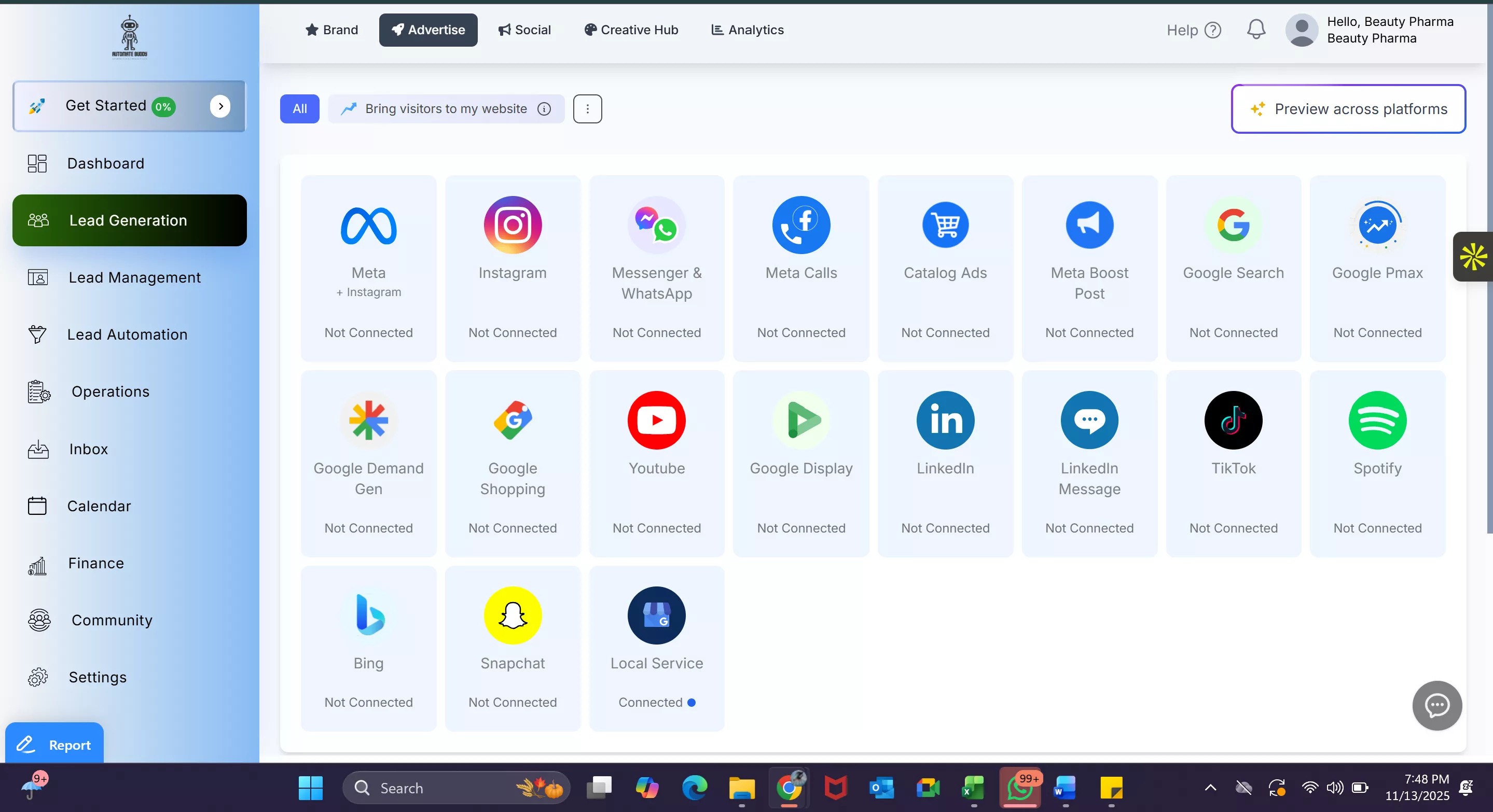Click the Report button
1493x812 pixels.
tap(54, 744)
